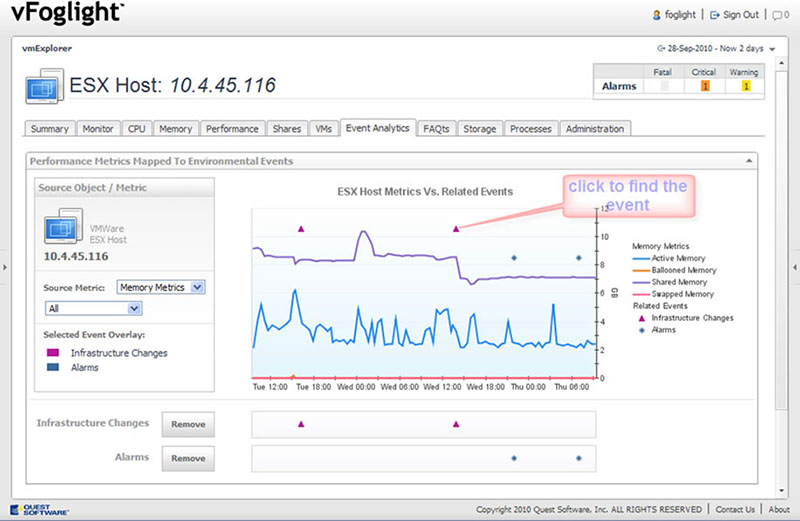Open the CPU tab

(136, 129)
